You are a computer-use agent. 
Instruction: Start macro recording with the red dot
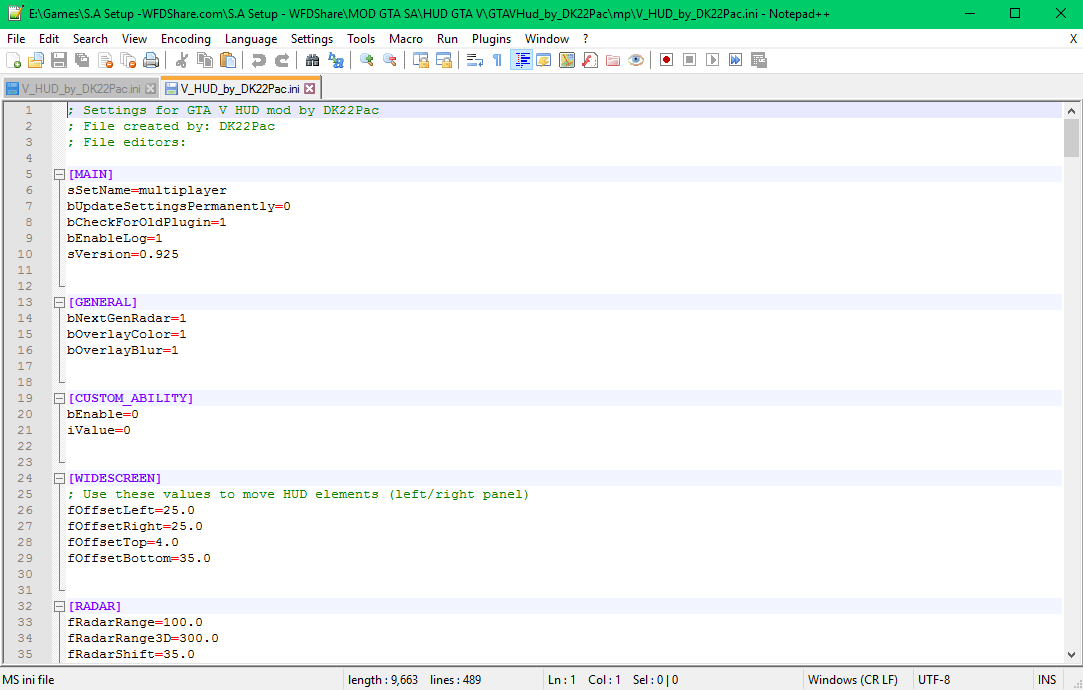(667, 60)
